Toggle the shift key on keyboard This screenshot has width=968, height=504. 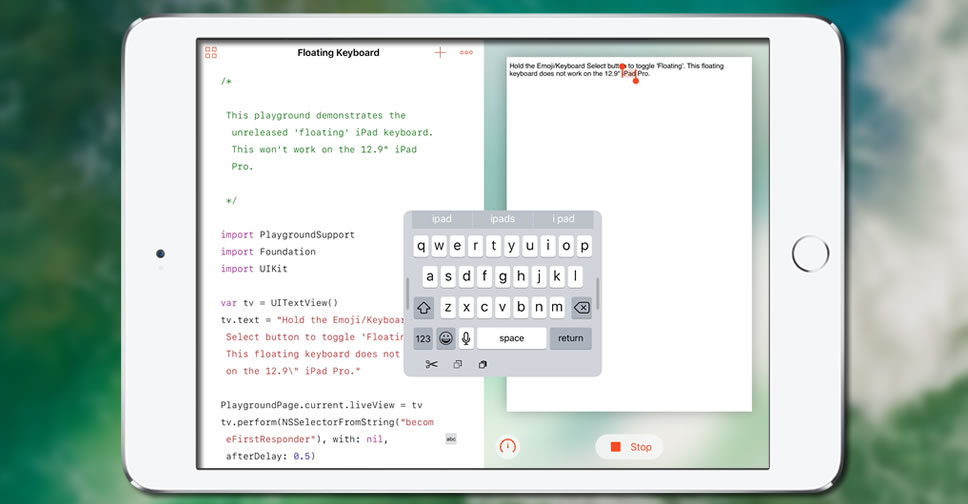point(424,308)
